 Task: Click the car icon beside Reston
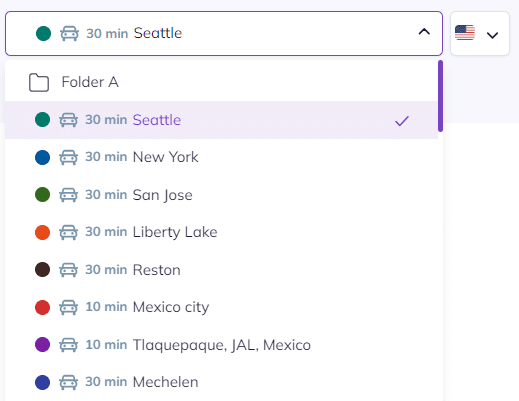click(x=69, y=270)
